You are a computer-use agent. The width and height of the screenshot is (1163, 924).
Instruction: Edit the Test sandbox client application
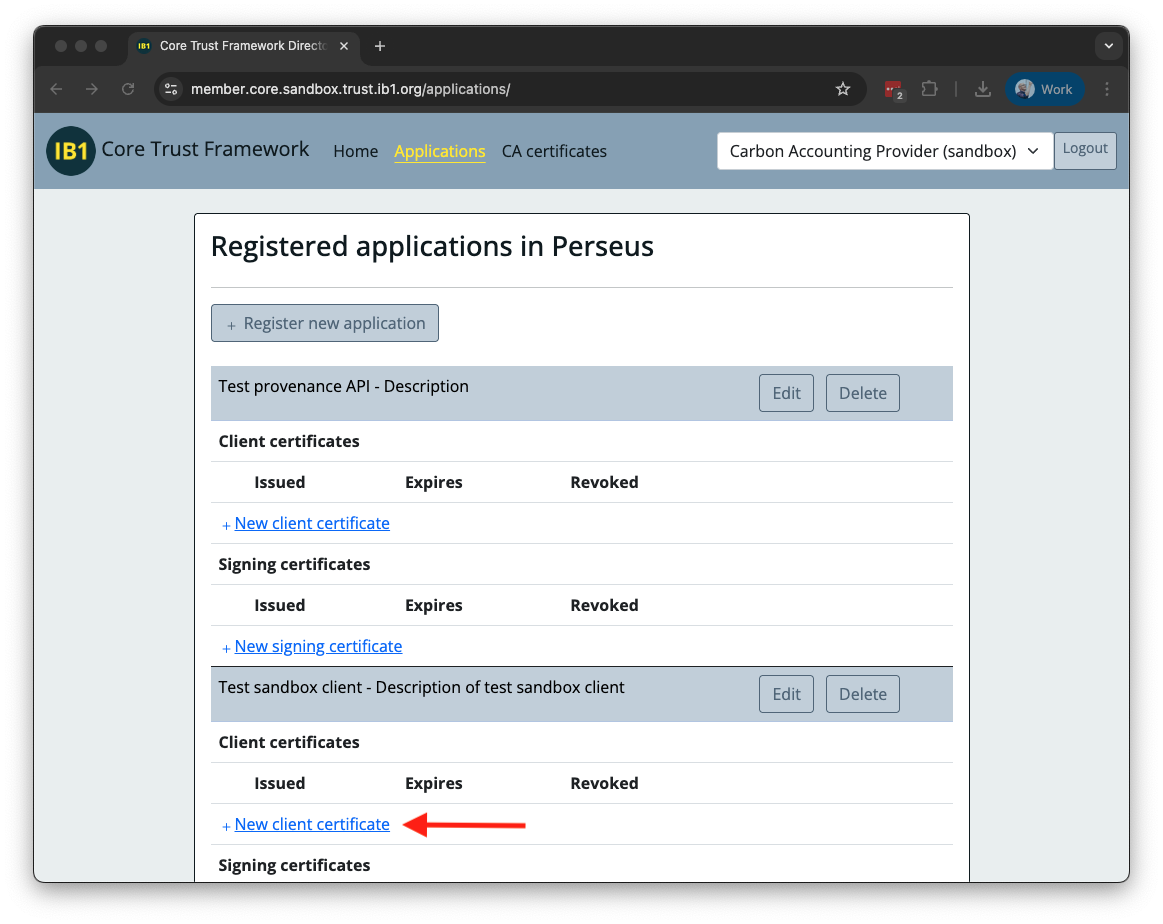(786, 694)
